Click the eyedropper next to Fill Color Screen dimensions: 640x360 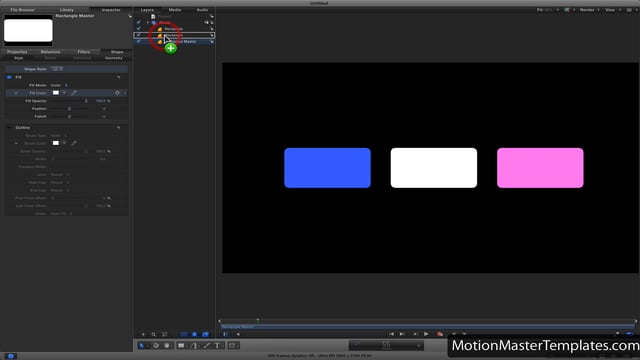[x=74, y=93]
